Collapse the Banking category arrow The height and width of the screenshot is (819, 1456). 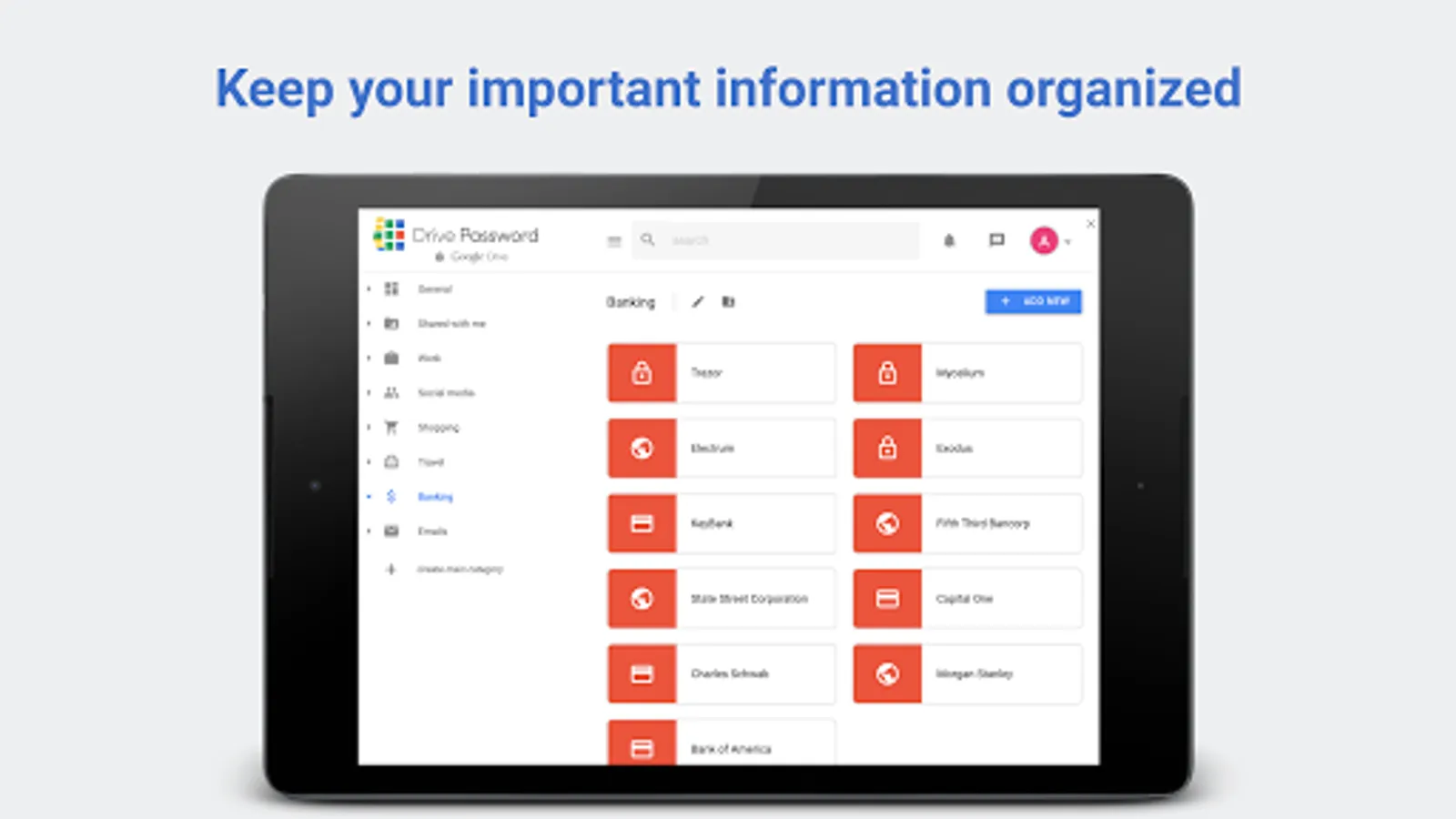point(369,497)
